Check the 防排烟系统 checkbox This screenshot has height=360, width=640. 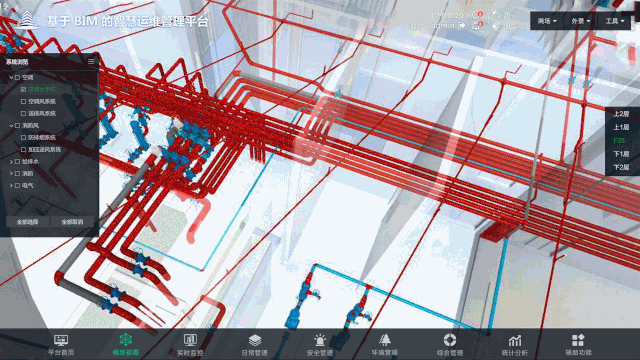[23, 138]
